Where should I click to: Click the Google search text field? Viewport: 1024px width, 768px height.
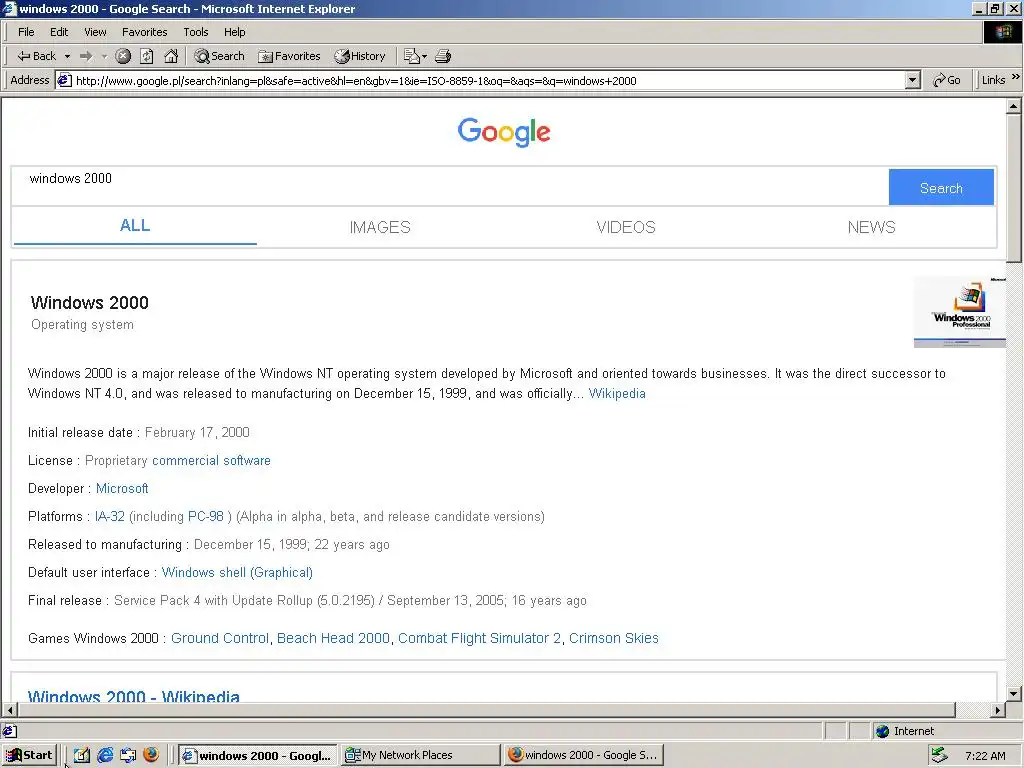(450, 187)
